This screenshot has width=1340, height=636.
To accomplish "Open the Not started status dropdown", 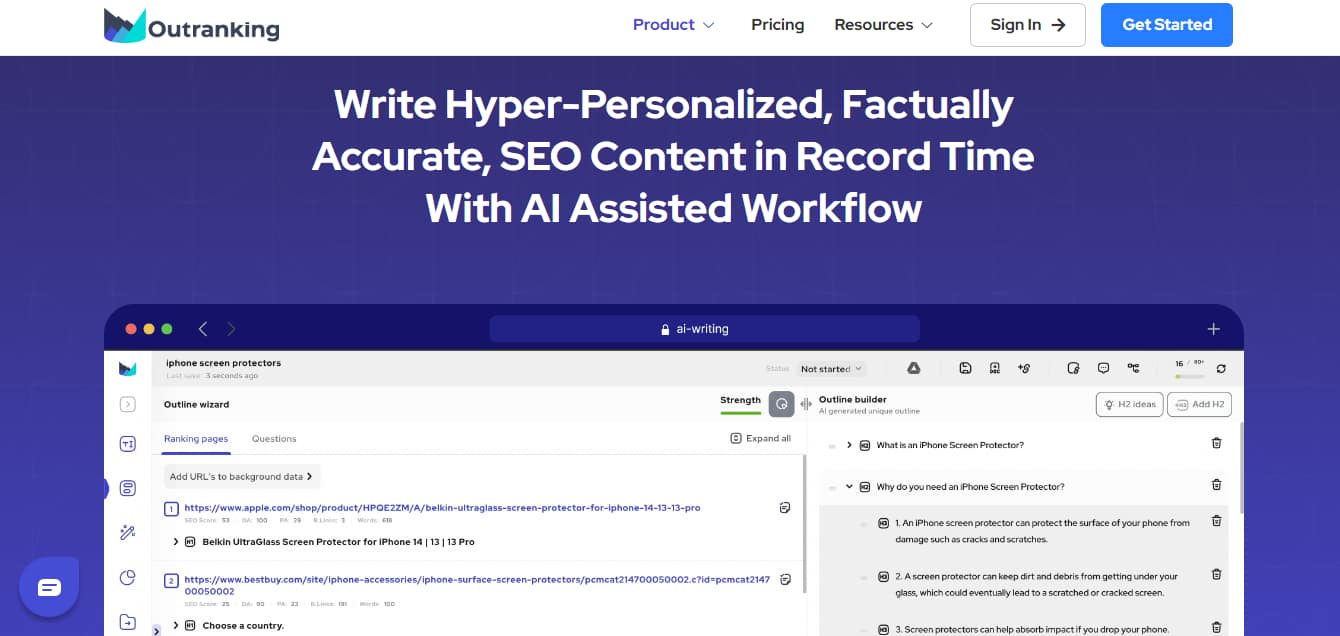I will 831,368.
